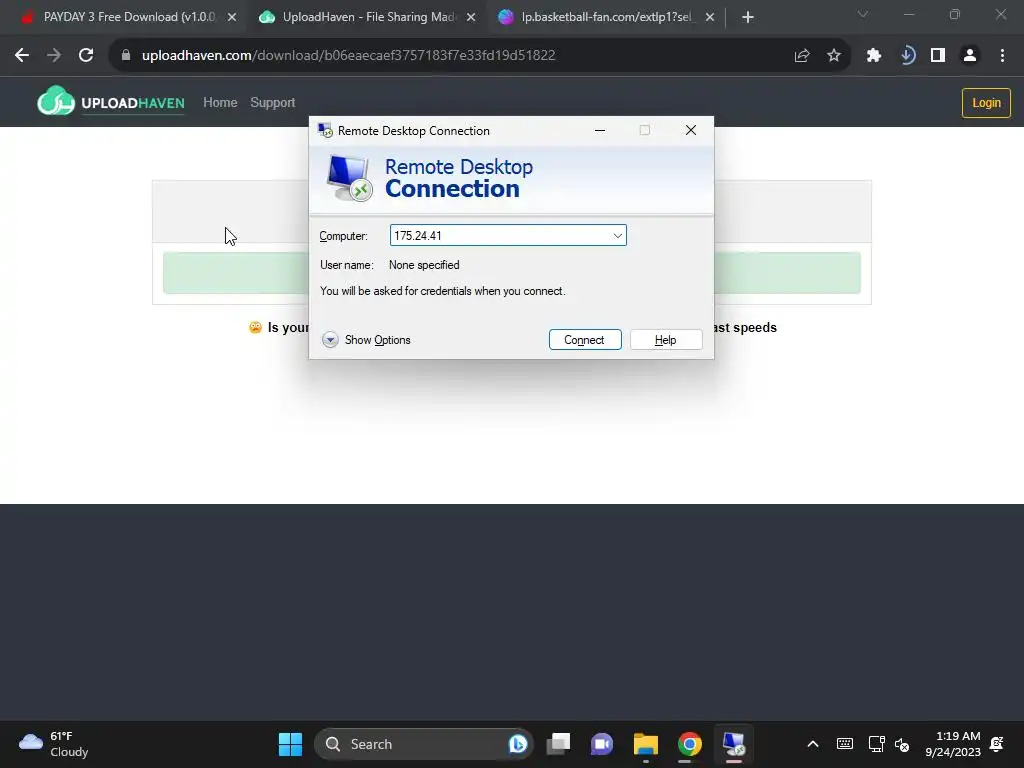Go forward in Chrome
The image size is (1024, 768).
point(54,56)
